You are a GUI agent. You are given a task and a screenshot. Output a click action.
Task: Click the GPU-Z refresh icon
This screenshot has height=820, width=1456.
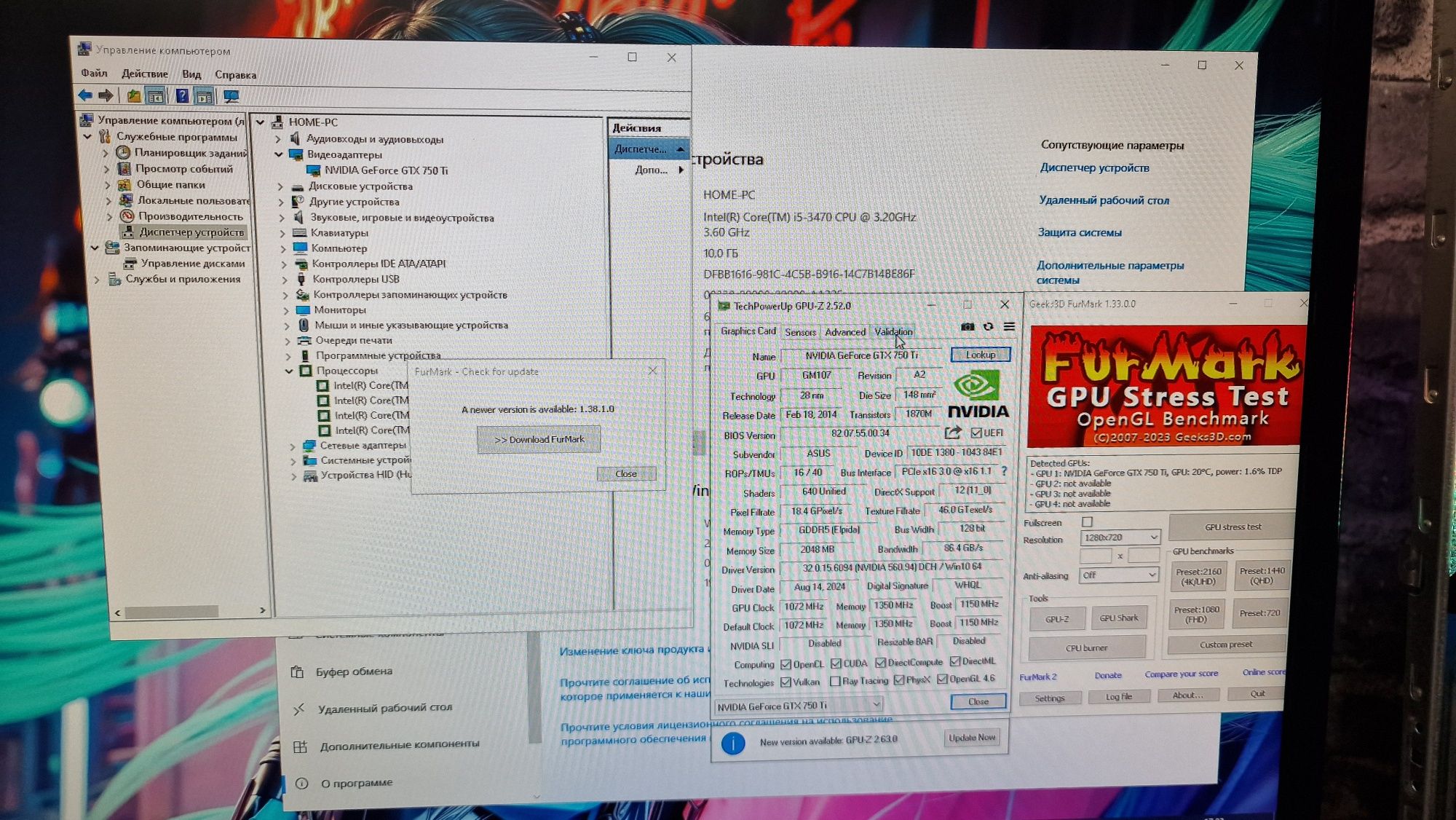pyautogui.click(x=988, y=326)
